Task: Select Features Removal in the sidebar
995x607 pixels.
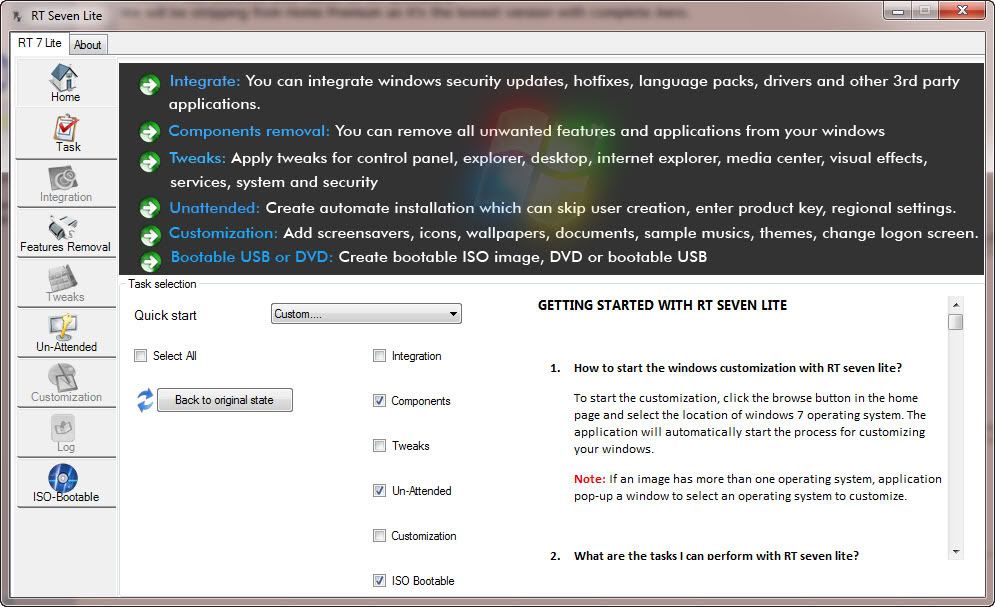Action: [x=66, y=233]
